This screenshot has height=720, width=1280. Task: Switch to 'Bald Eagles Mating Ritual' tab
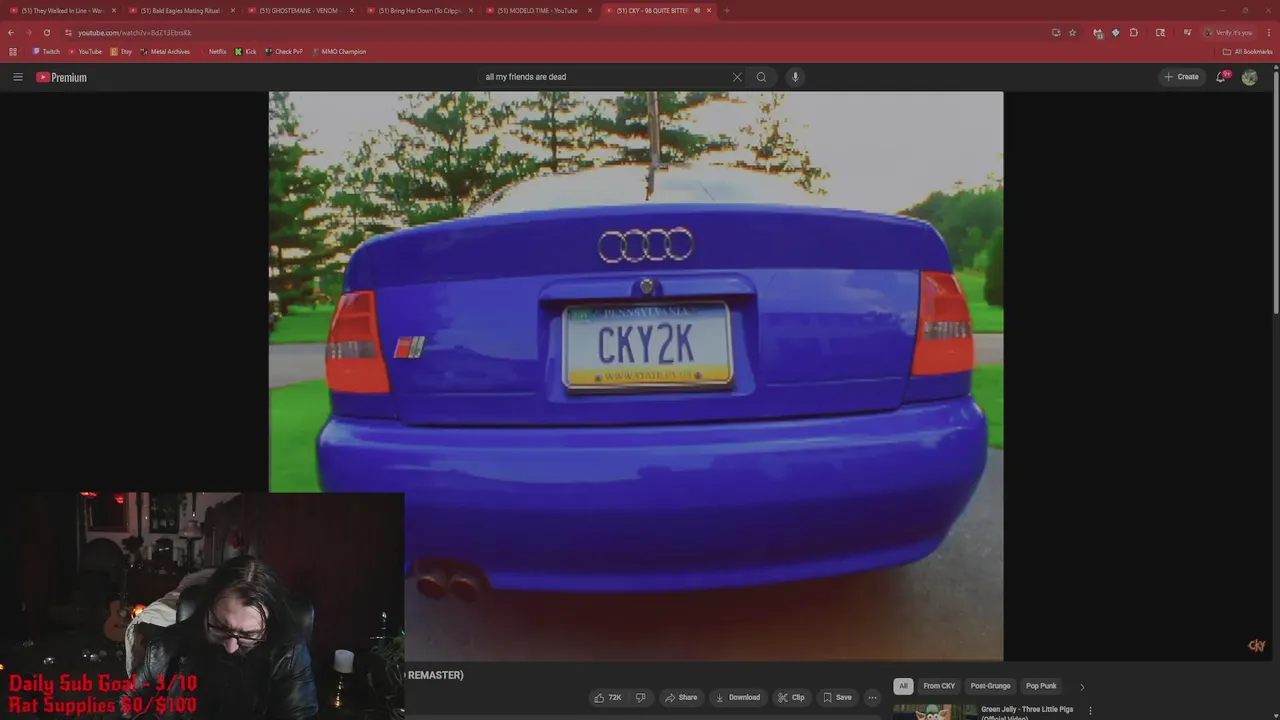[x=179, y=10]
